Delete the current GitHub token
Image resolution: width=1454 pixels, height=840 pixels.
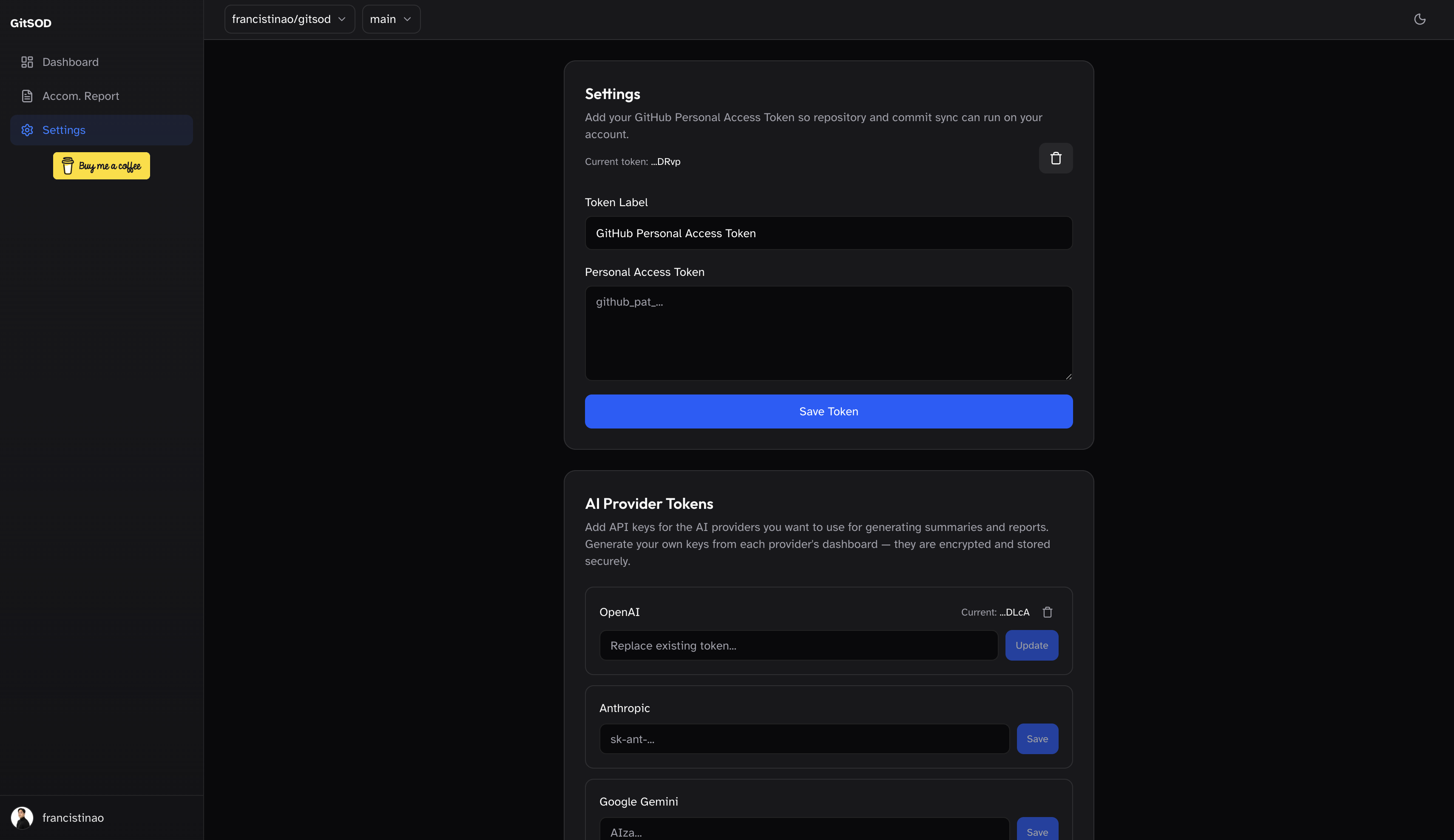[1055, 158]
